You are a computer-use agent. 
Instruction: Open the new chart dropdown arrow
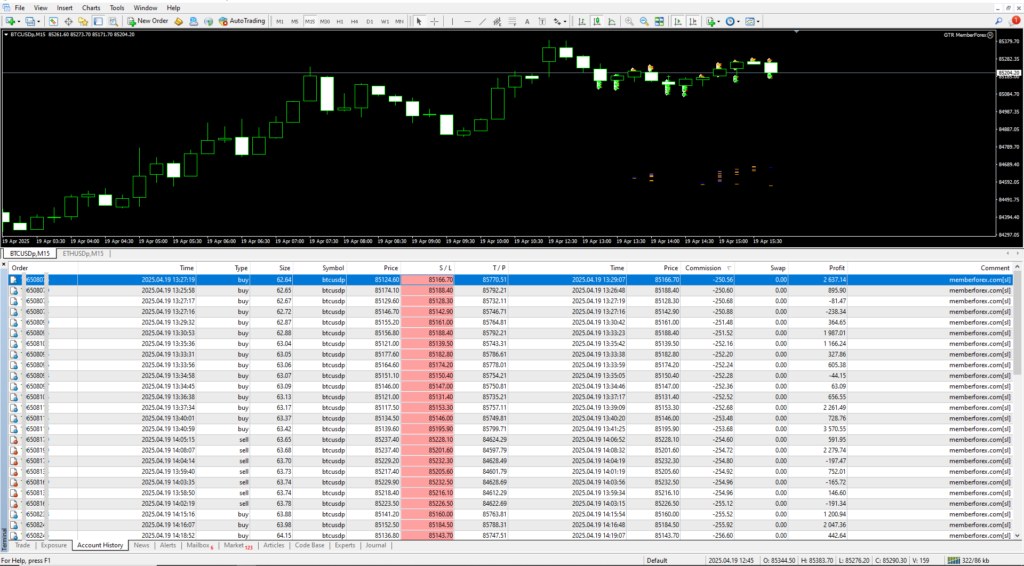[21, 20]
